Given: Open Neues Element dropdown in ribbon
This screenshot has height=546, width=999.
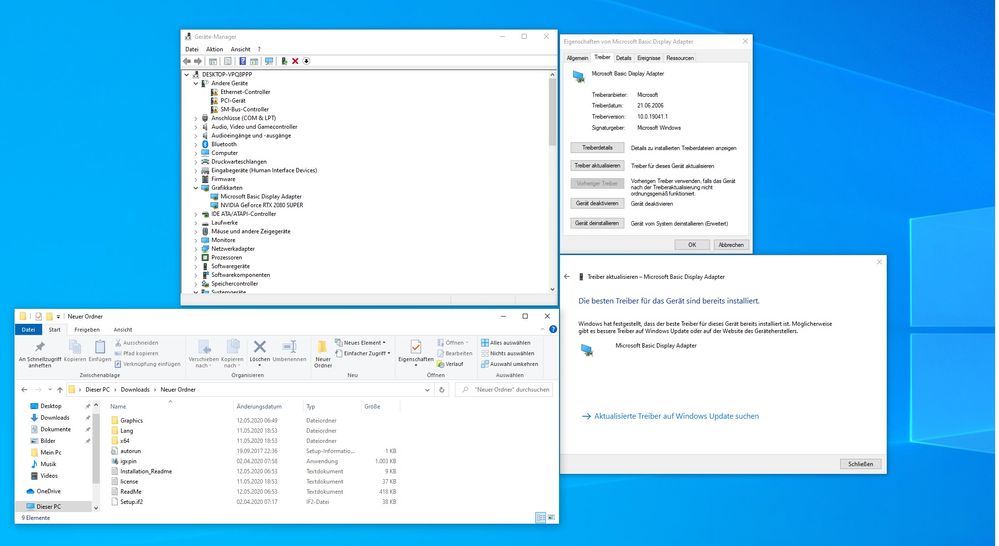Looking at the screenshot, I should tap(361, 343).
